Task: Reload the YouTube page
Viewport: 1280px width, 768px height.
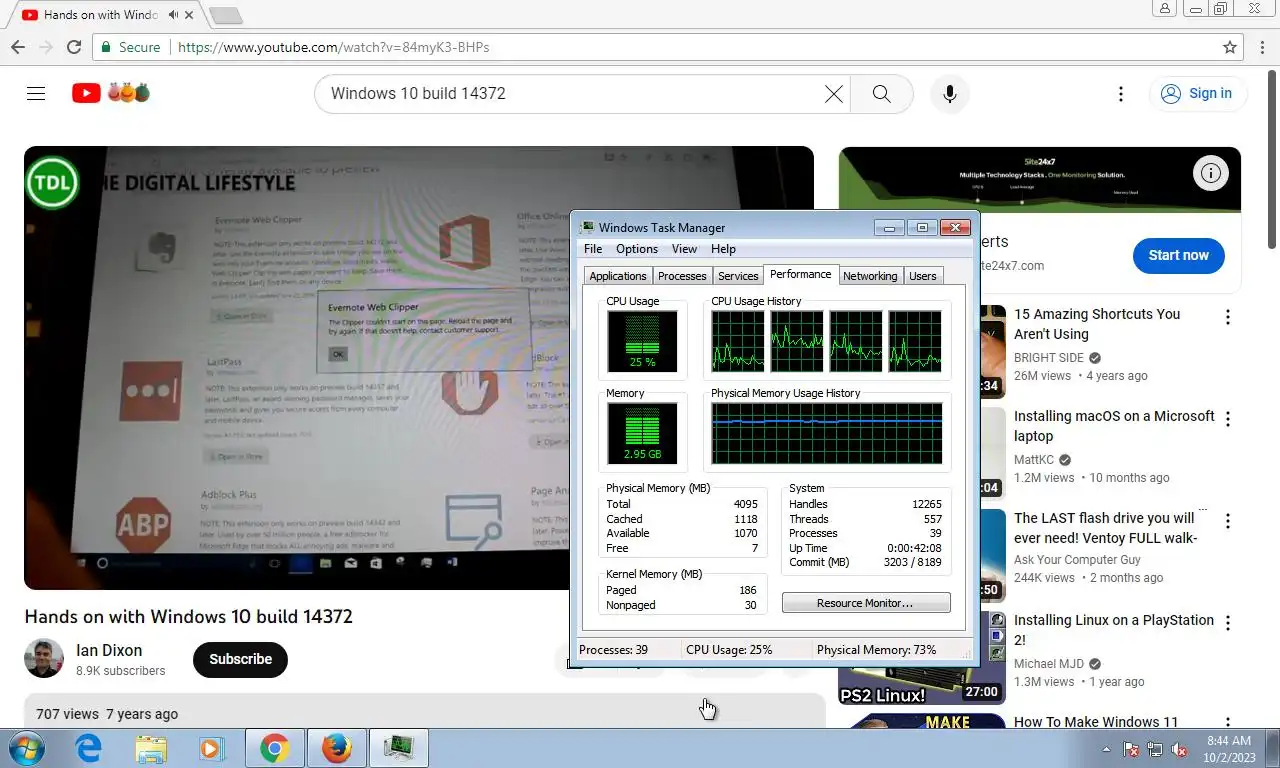Action: (x=74, y=47)
